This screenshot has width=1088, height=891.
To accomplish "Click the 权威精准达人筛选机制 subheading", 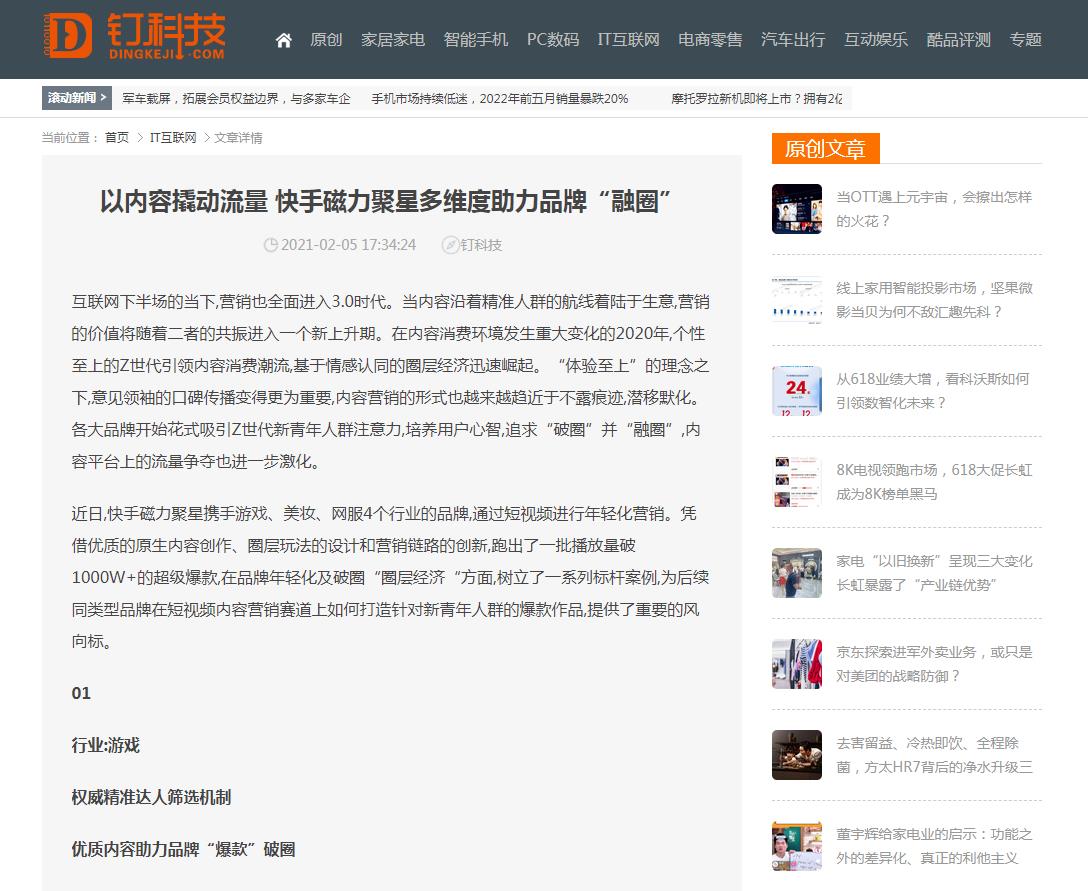I will pyautogui.click(x=151, y=797).
